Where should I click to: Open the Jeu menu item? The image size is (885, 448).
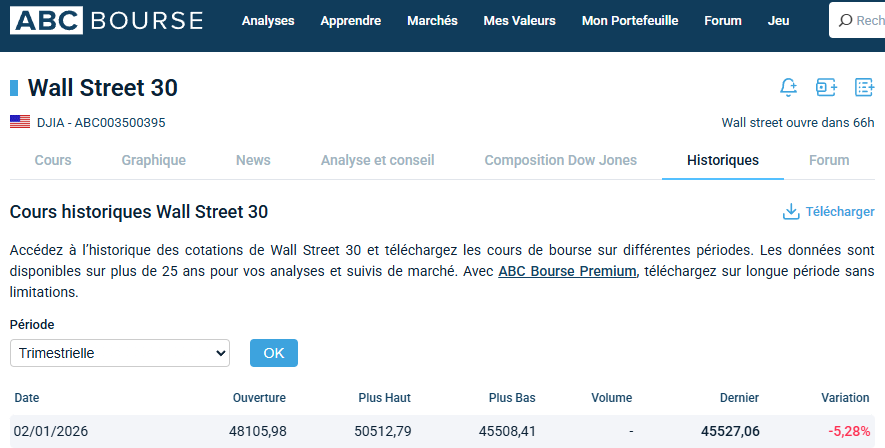coord(778,21)
